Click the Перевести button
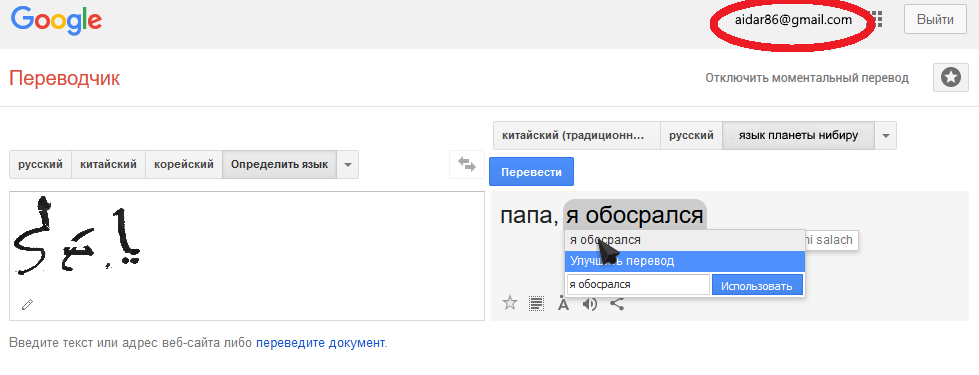This screenshot has height=375, width=979. (x=531, y=172)
